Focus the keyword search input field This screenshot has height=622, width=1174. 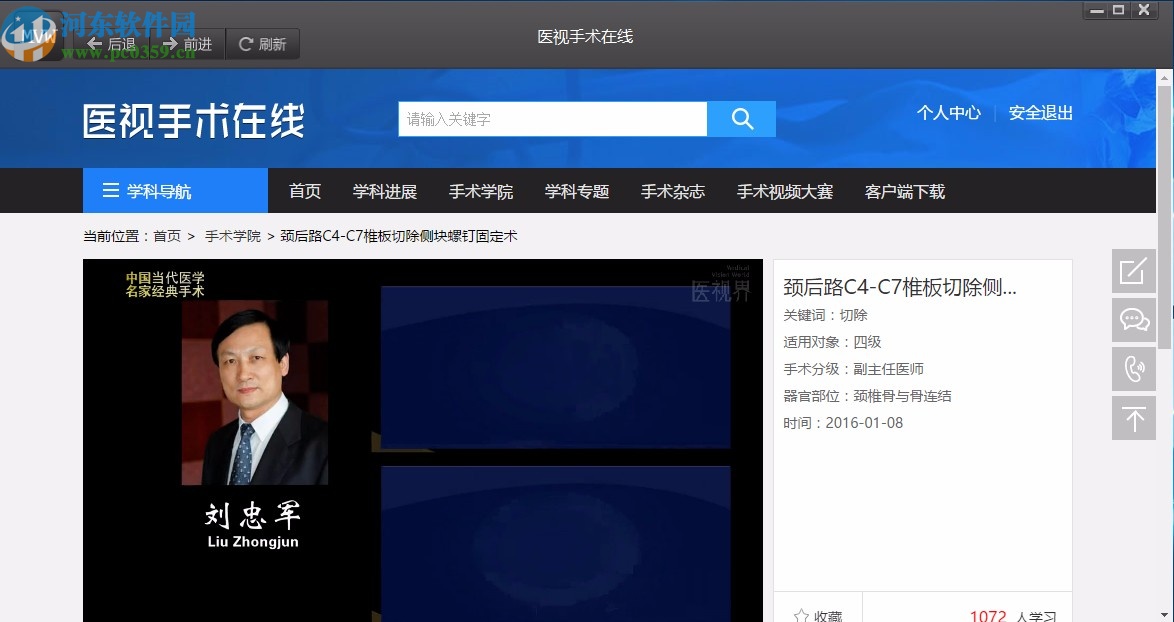(552, 119)
